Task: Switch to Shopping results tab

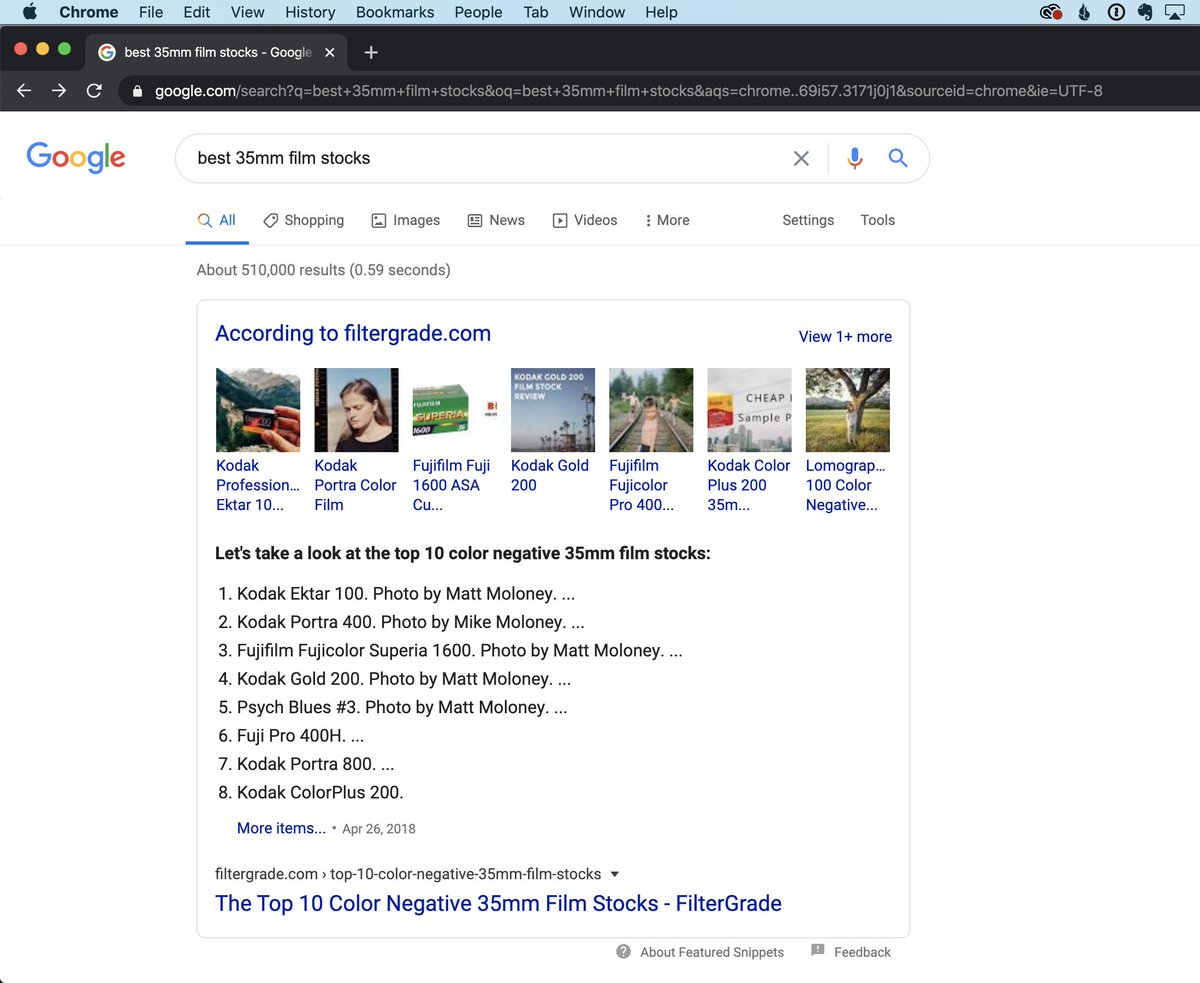Action: (x=304, y=221)
